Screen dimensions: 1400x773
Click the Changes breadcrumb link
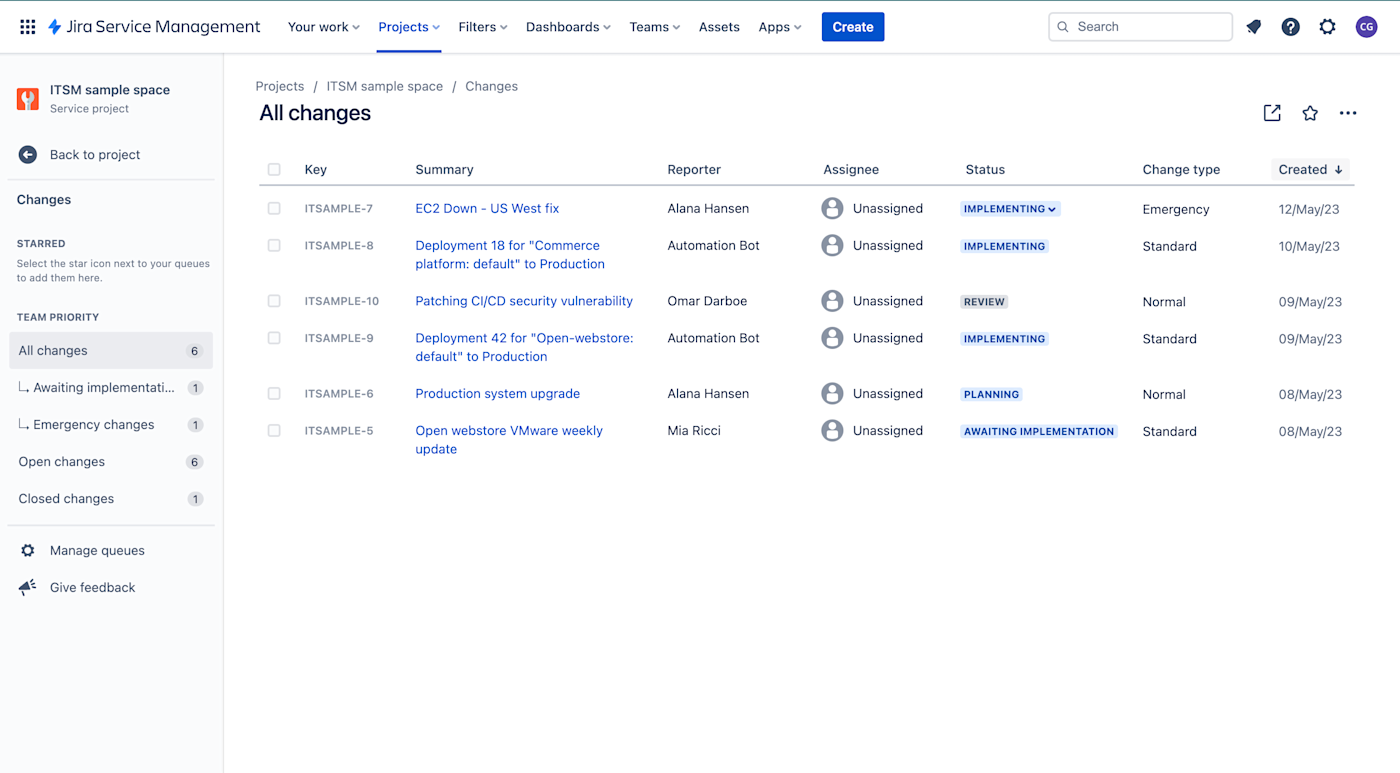coord(491,86)
